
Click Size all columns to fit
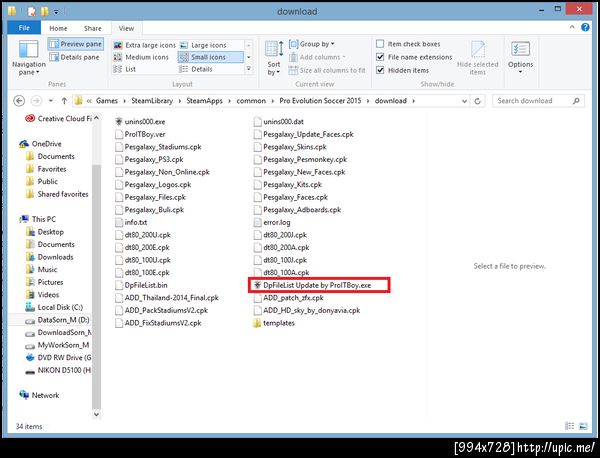327,70
